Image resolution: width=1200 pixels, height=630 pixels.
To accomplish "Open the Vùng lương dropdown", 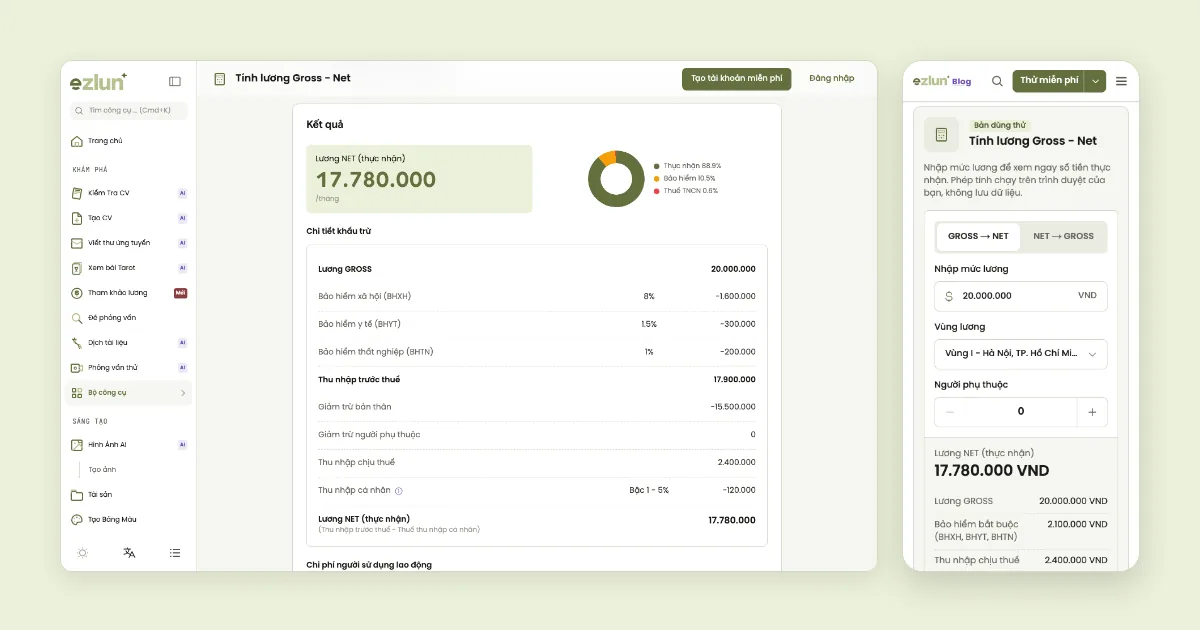I will tap(1021, 354).
